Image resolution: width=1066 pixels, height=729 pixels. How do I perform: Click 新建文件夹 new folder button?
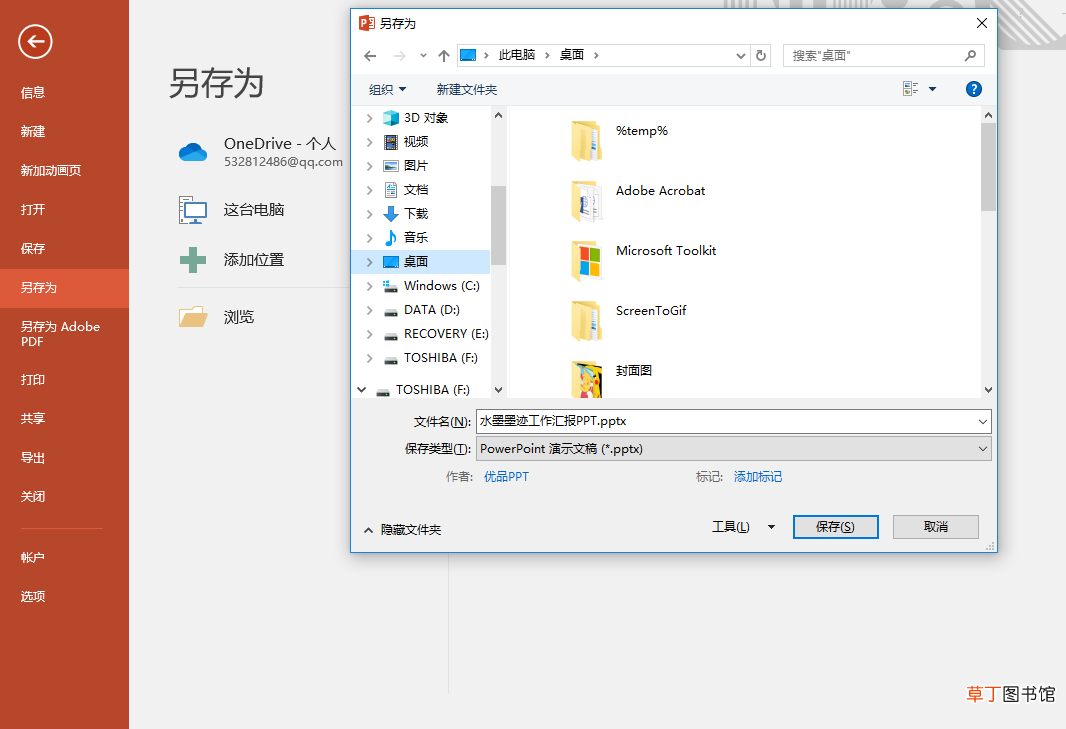point(466,90)
